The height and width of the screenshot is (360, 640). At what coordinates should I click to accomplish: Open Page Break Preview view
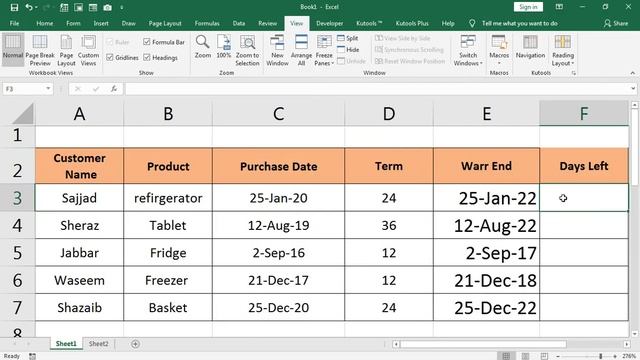(x=40, y=50)
